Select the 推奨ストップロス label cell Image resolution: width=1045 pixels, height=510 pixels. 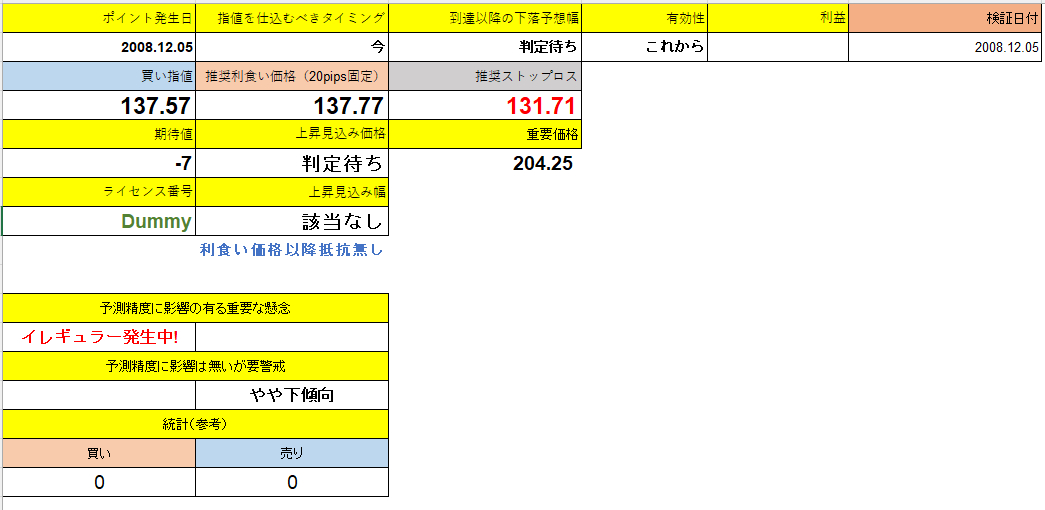tap(485, 76)
